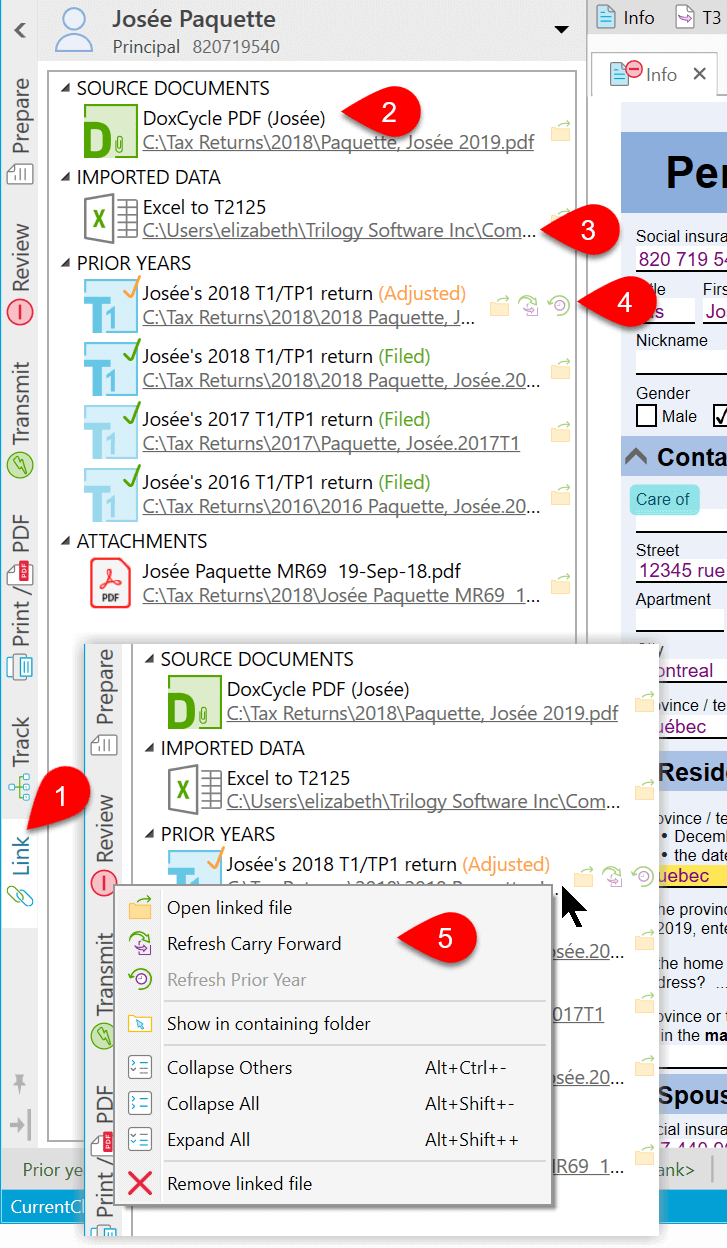Open the Paquette, Josée.2017T1 path link in top panel
Image resolution: width=727 pixels, height=1248 pixels.
331,443
